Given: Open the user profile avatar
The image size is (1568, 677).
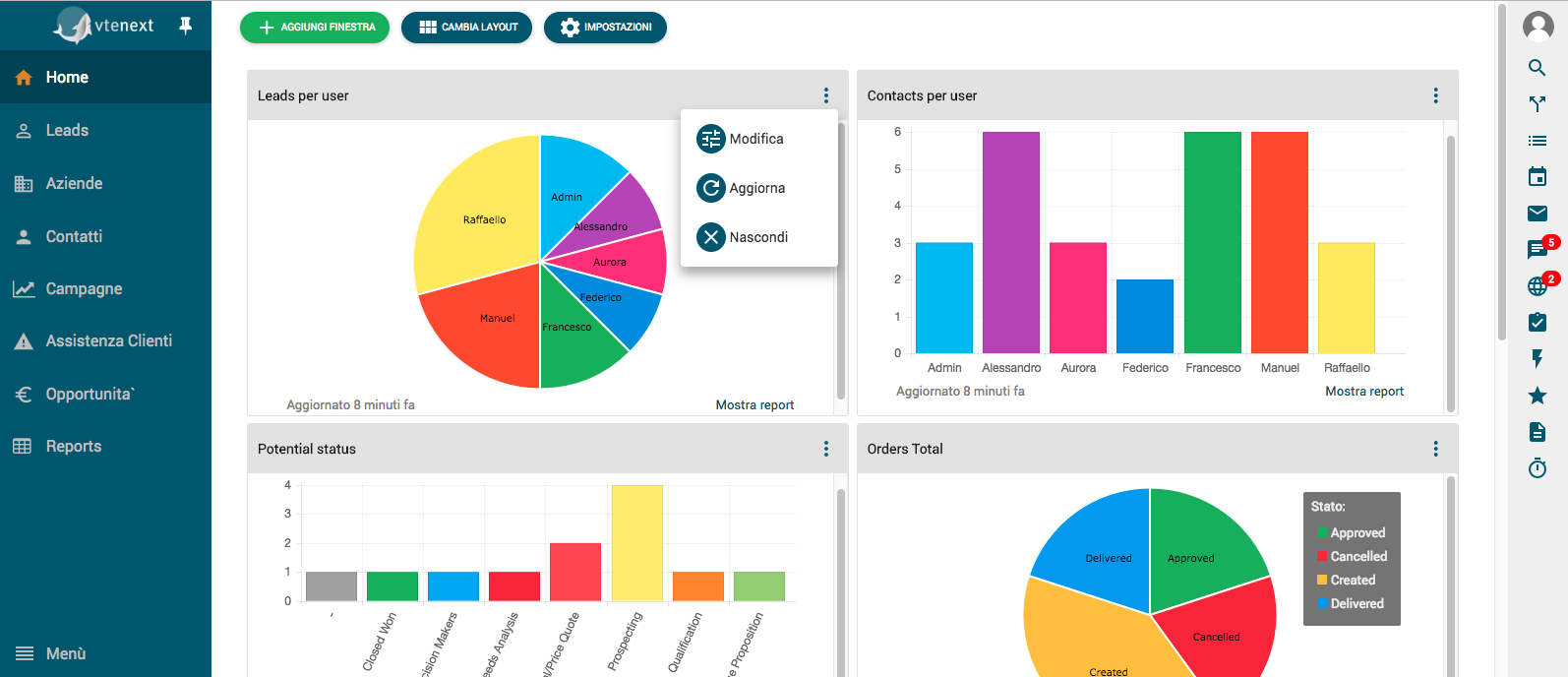Looking at the screenshot, I should [1538, 27].
